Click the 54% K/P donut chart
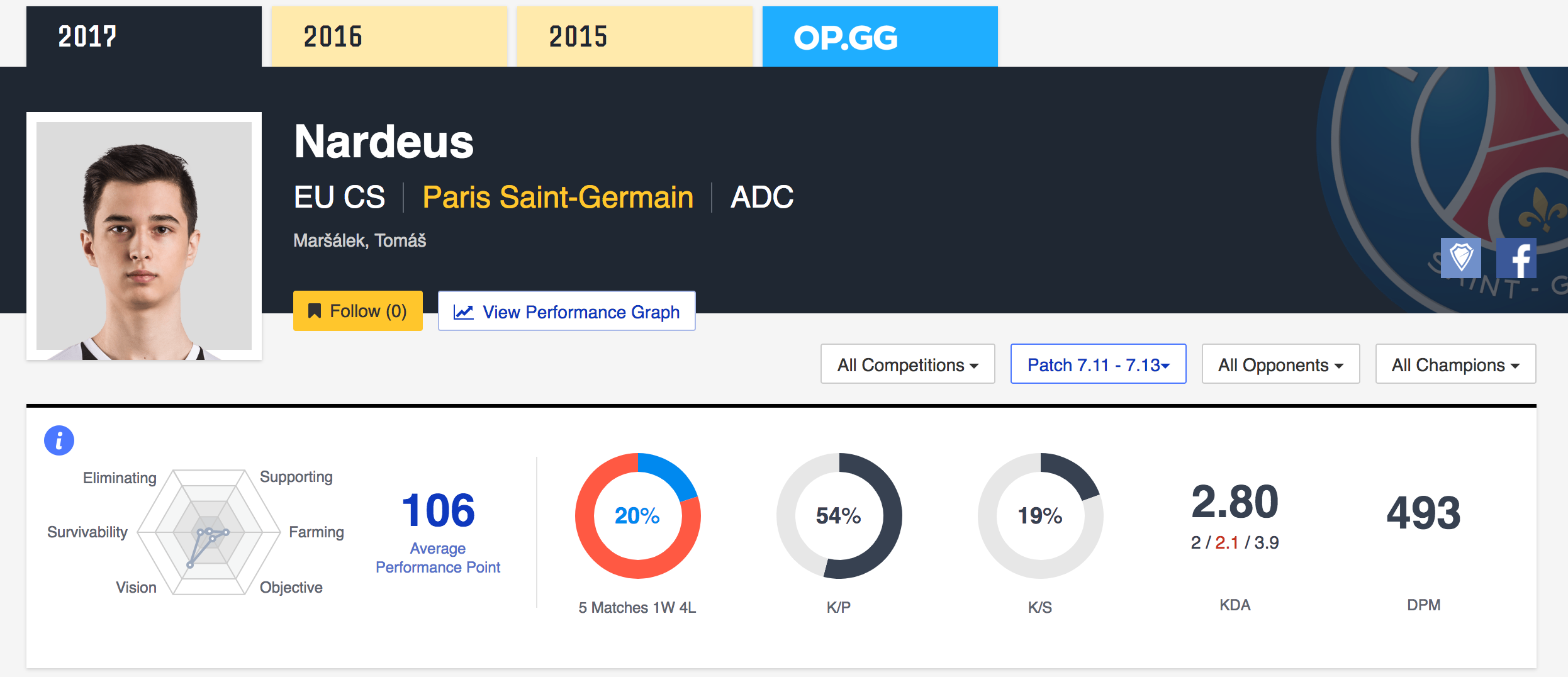 pos(839,516)
